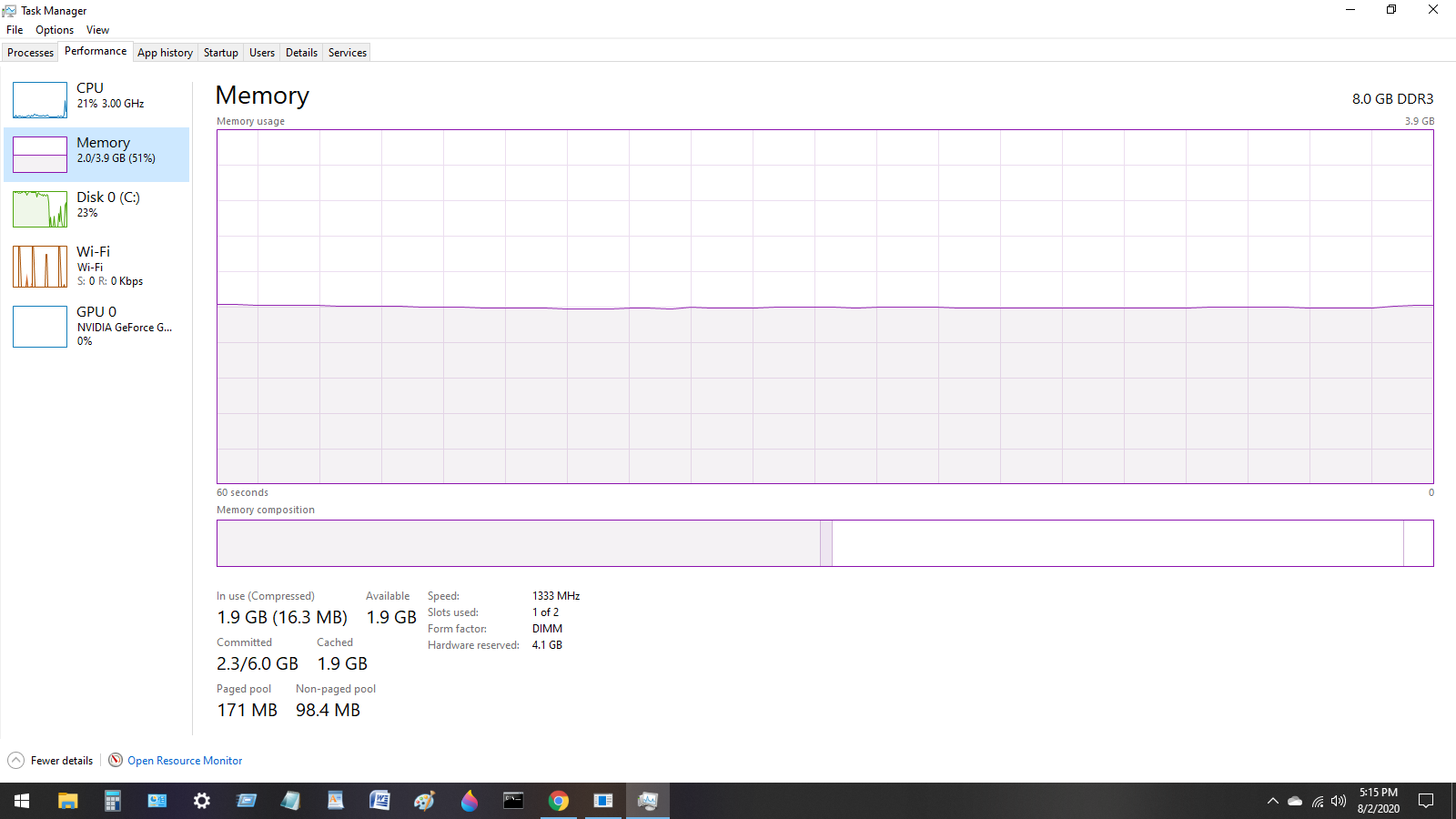The height and width of the screenshot is (819, 1456).
Task: Show hidden system tray icons
Action: click(x=1272, y=801)
